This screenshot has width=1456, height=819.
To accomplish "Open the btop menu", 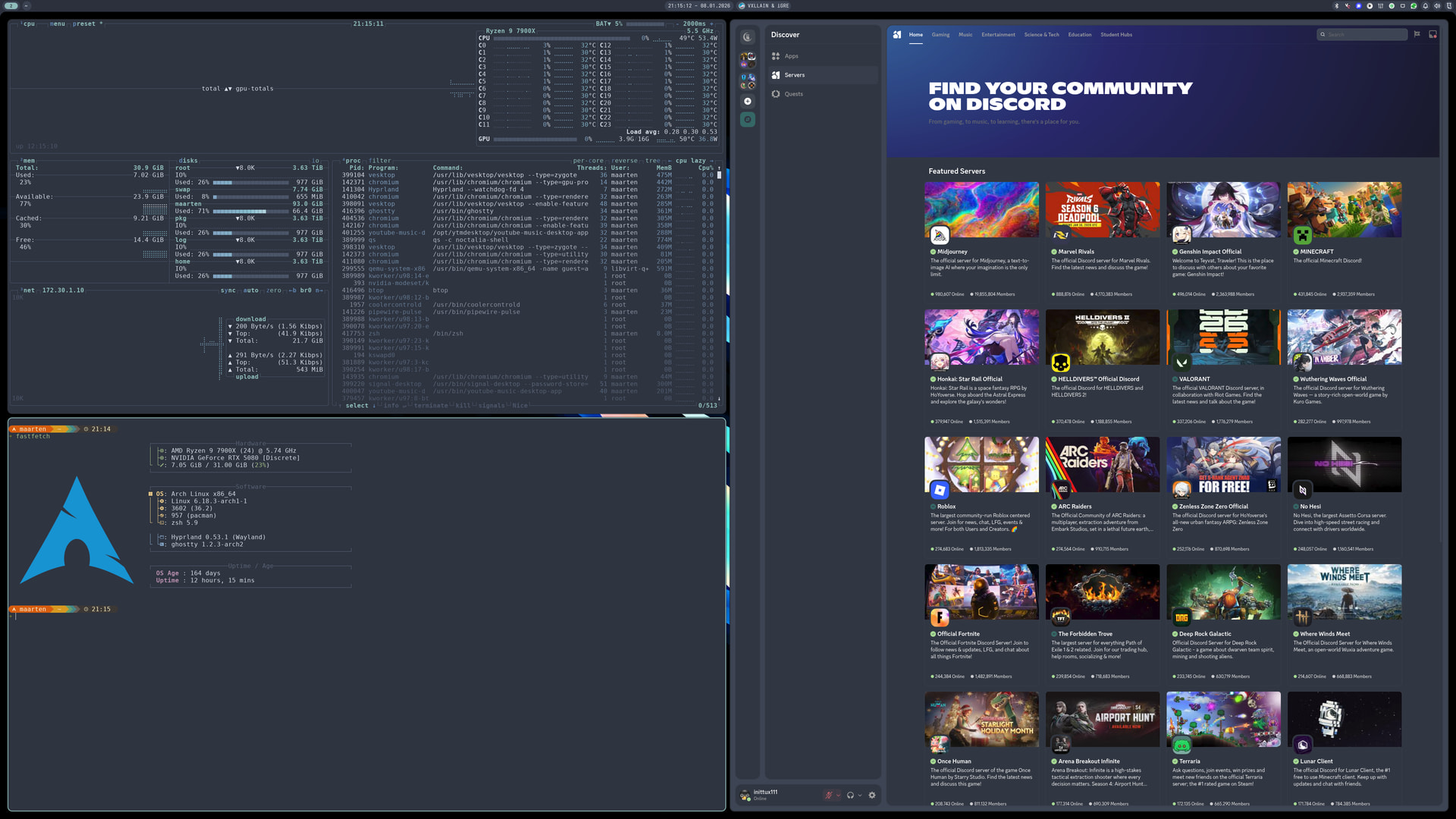I will coord(58,24).
